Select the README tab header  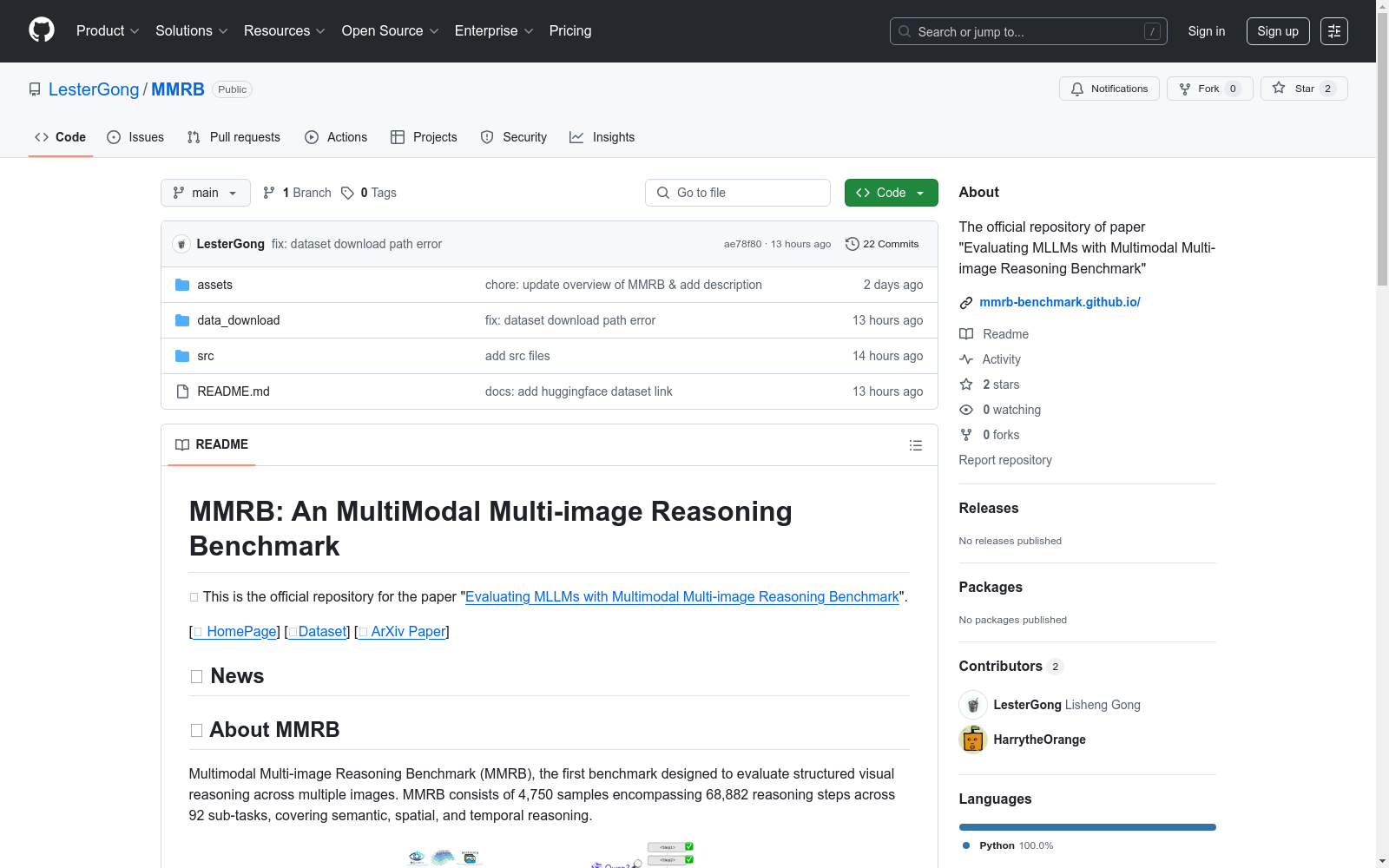(212, 444)
